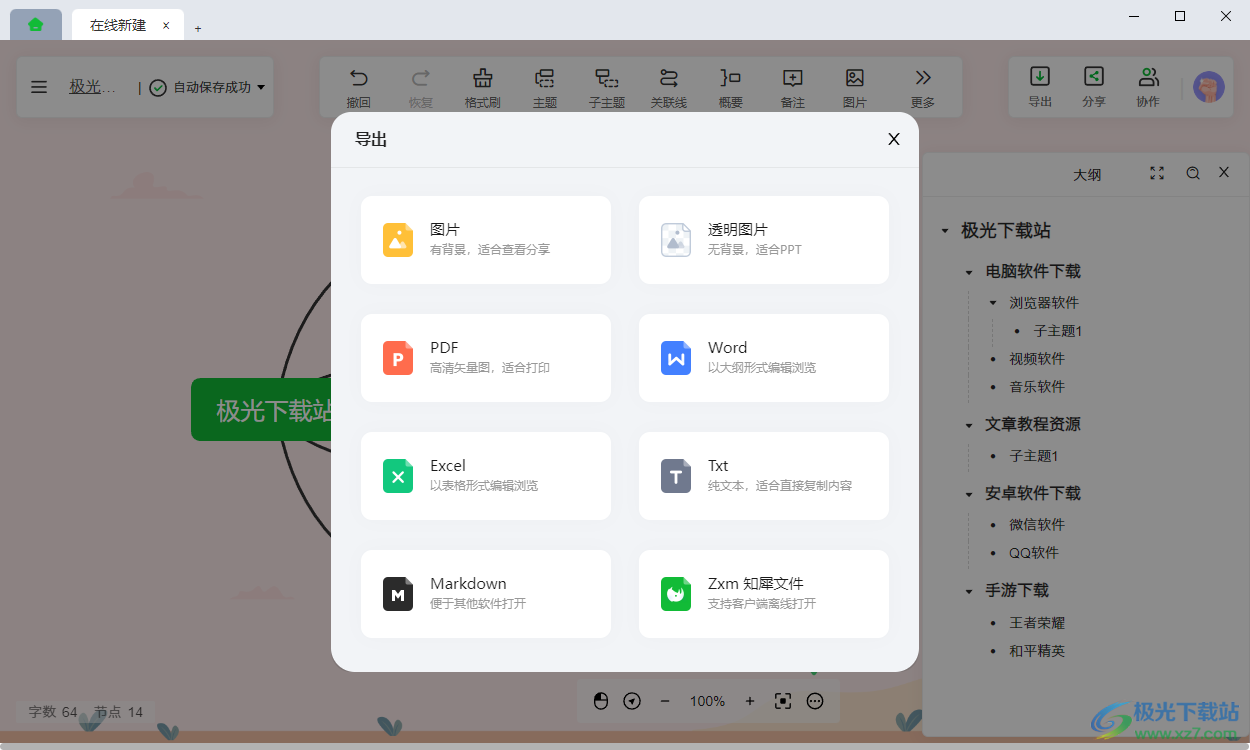Open the user avatar menu
This screenshot has height=750, width=1250.
pos(1209,87)
